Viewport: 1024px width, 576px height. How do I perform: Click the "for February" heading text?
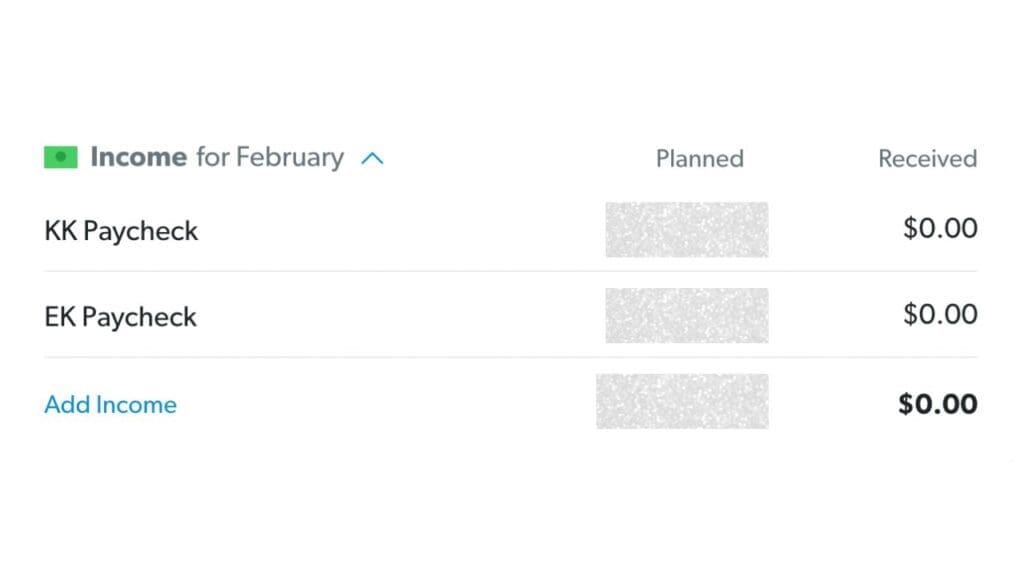point(269,157)
